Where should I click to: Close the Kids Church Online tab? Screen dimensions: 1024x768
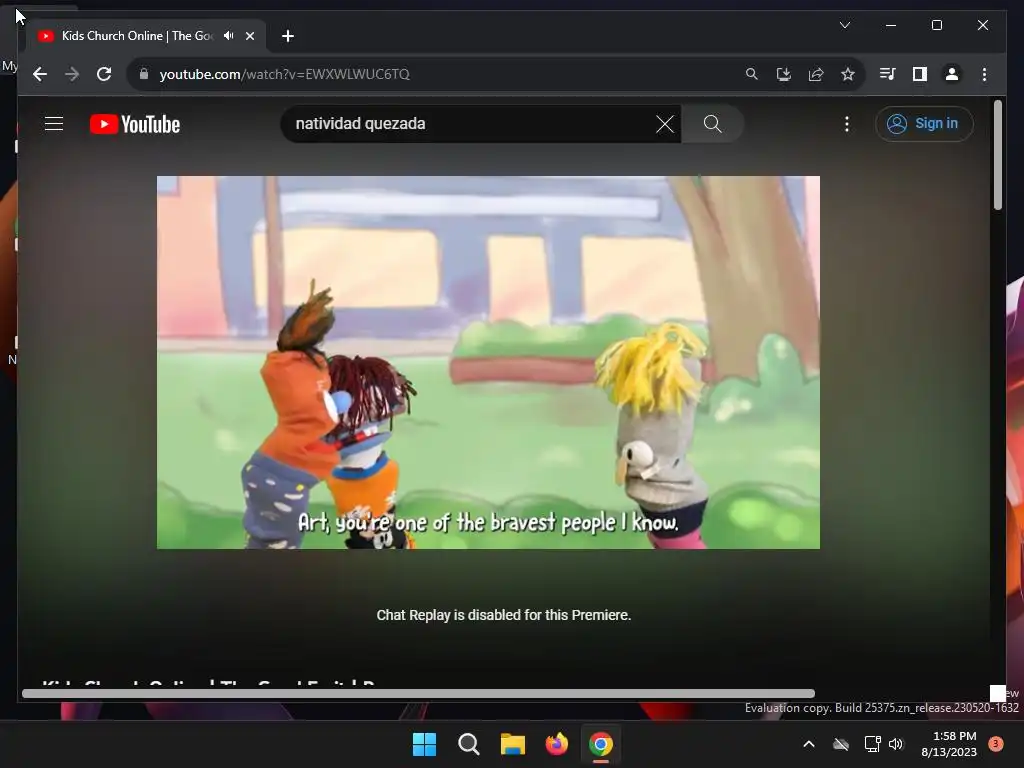click(x=249, y=36)
